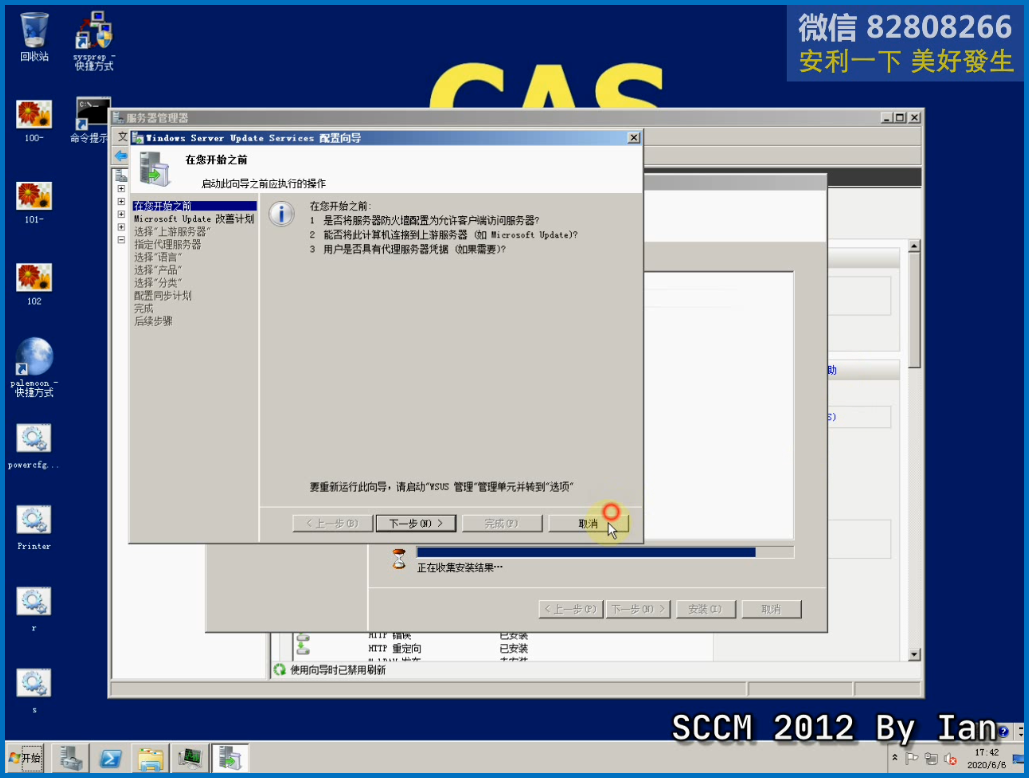1029x778 pixels.
Task: Click the blue back arrow in Server Manager
Action: 121,155
